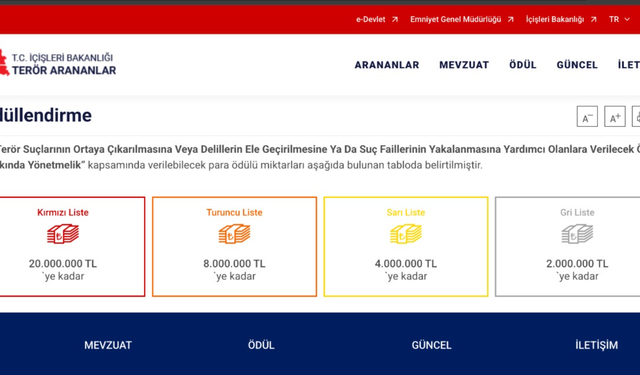Image resolution: width=640 pixels, height=375 pixels.
Task: Open the e-Devlet external link
Action: click(371, 19)
